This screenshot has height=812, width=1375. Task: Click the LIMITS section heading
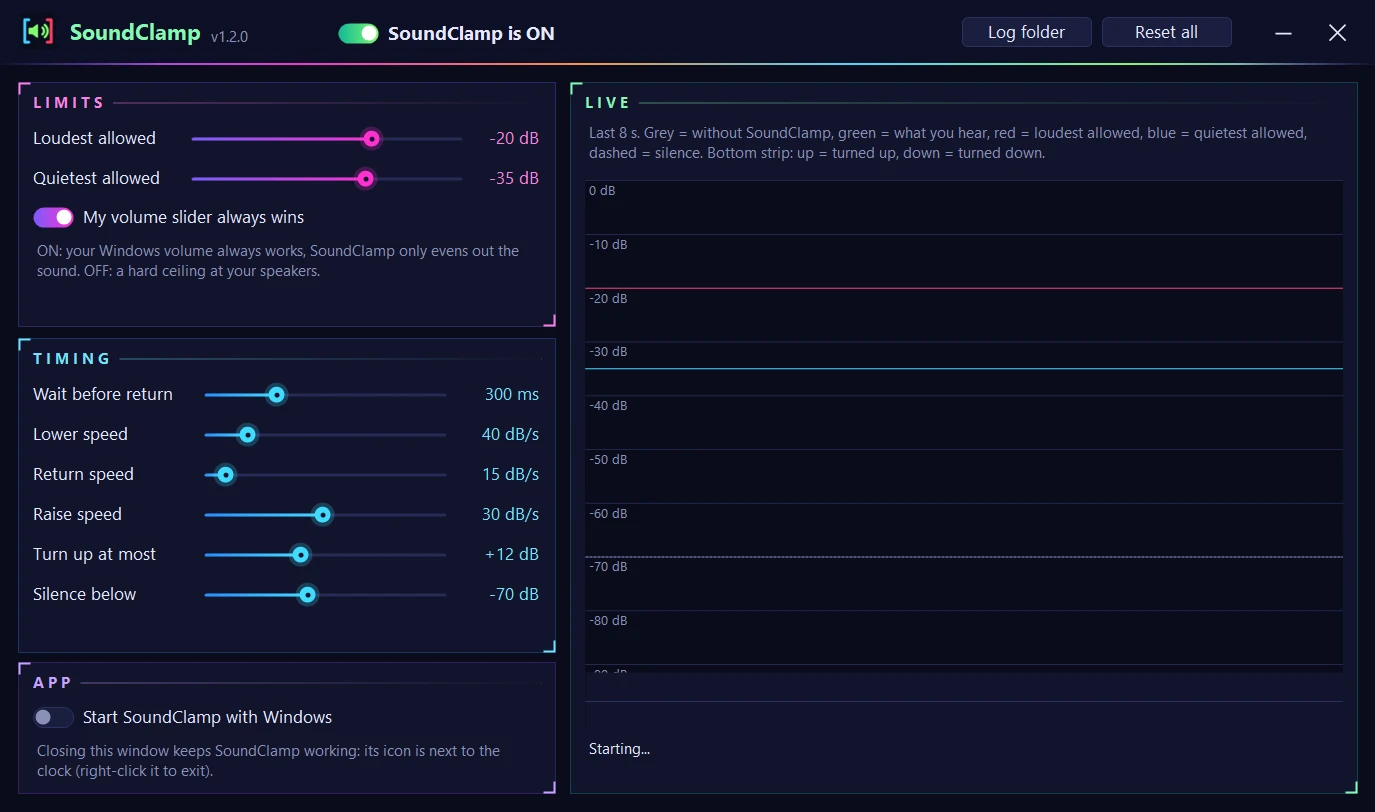[69, 102]
